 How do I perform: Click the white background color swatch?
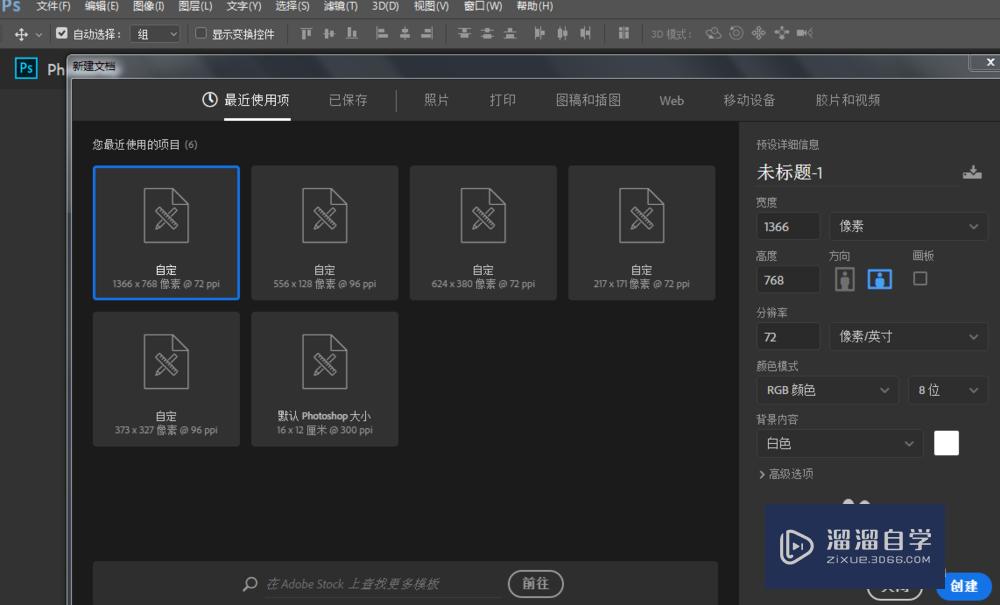[x=946, y=443]
